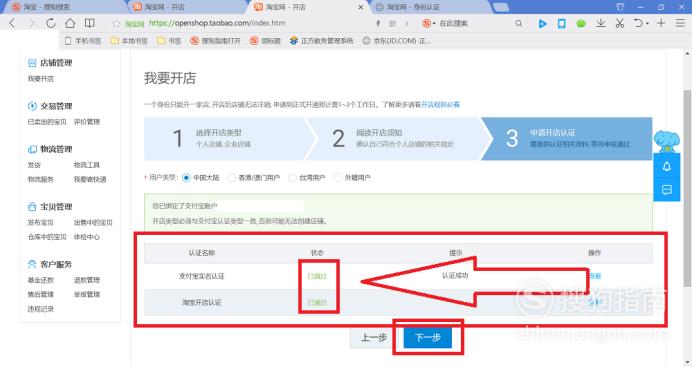The height and width of the screenshot is (367, 692).
Task: Click the 宝贝管理 sidebar icon
Action: tap(32, 207)
